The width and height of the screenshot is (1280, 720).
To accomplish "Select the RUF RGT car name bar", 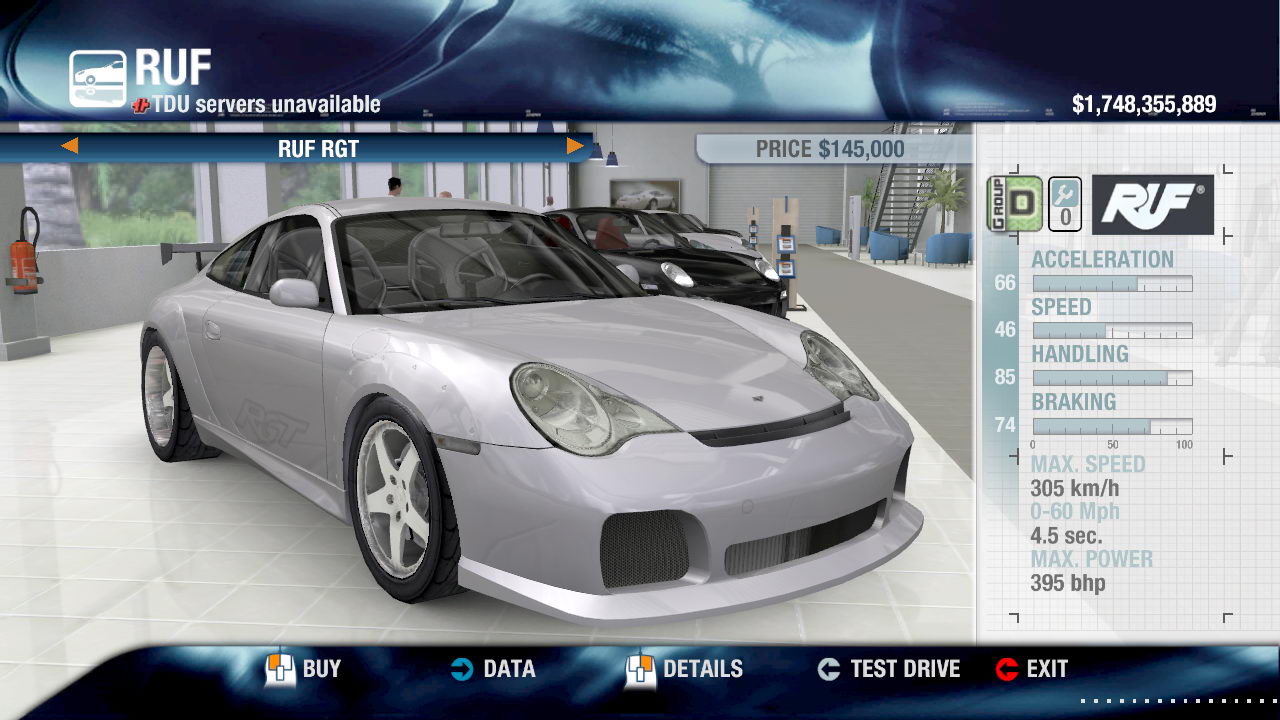I will point(318,149).
